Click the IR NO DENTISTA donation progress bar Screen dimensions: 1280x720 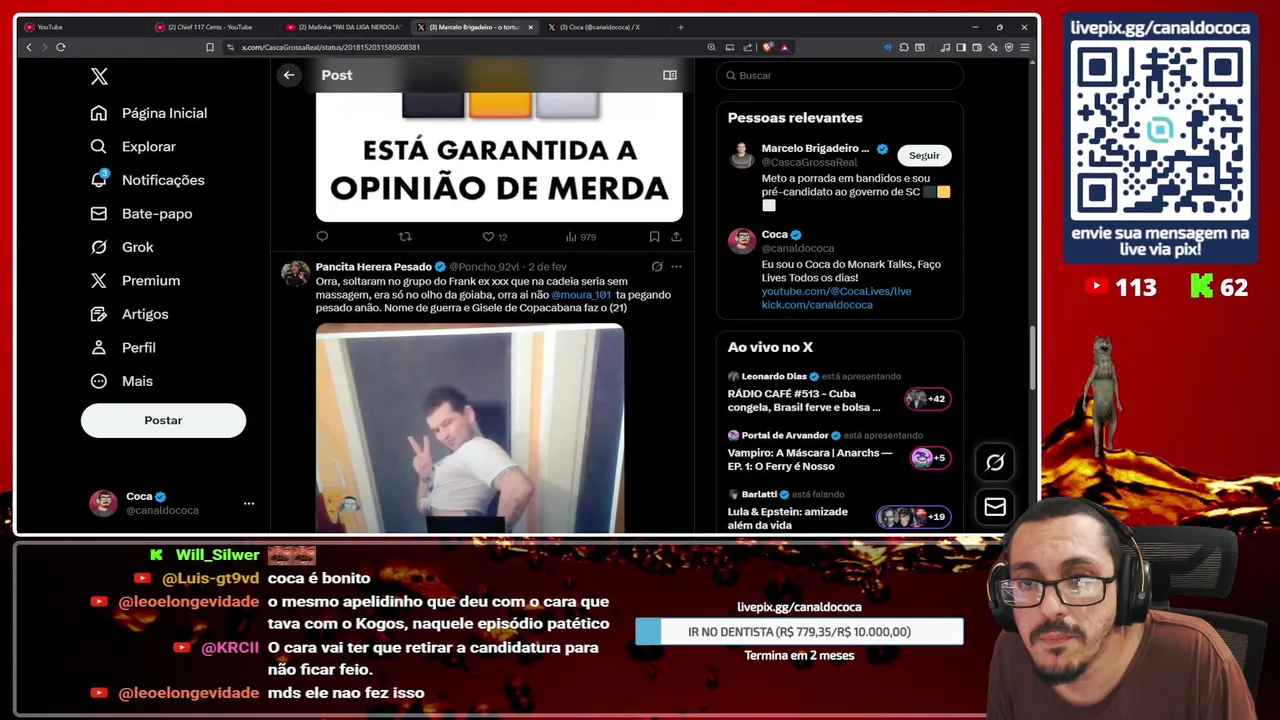(x=799, y=632)
